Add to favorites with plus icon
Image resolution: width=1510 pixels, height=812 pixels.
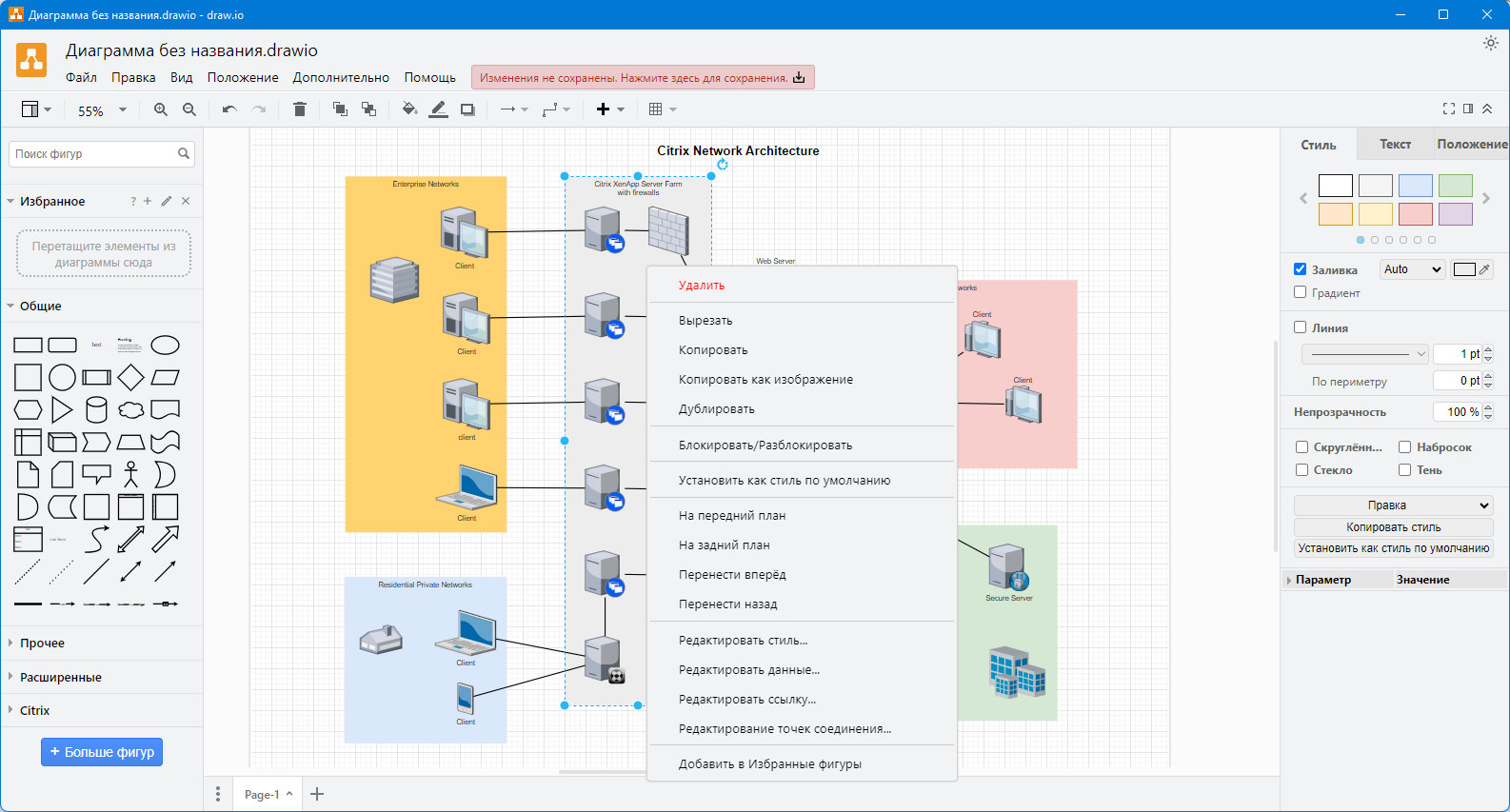[x=148, y=201]
